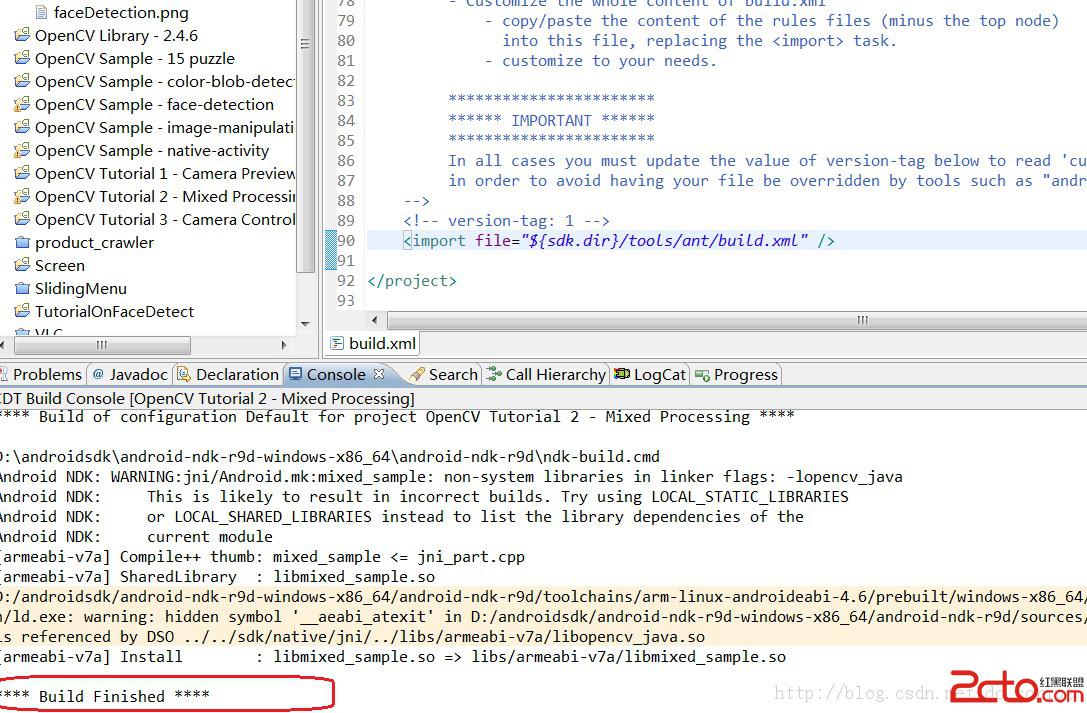Viewport: 1087px width, 713px height.
Task: Click the product_crawler folder icon
Action: coord(22,242)
